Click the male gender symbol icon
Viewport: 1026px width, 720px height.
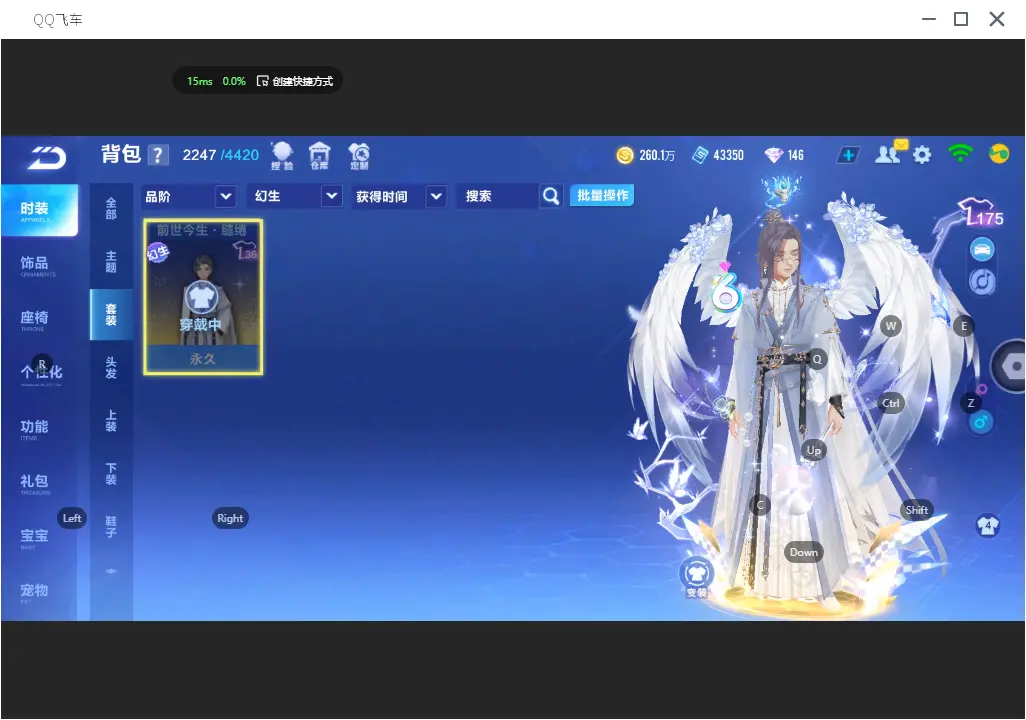[980, 422]
